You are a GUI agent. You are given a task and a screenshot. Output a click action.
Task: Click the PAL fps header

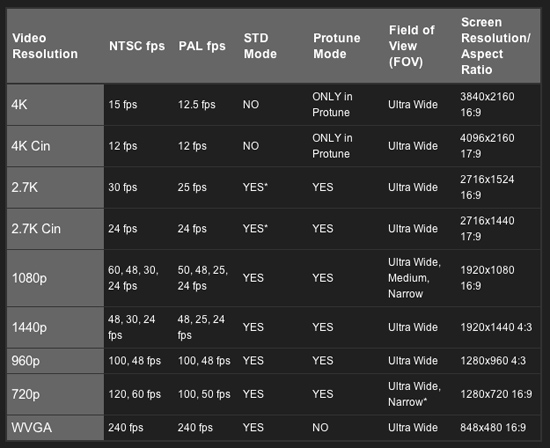tap(202, 46)
